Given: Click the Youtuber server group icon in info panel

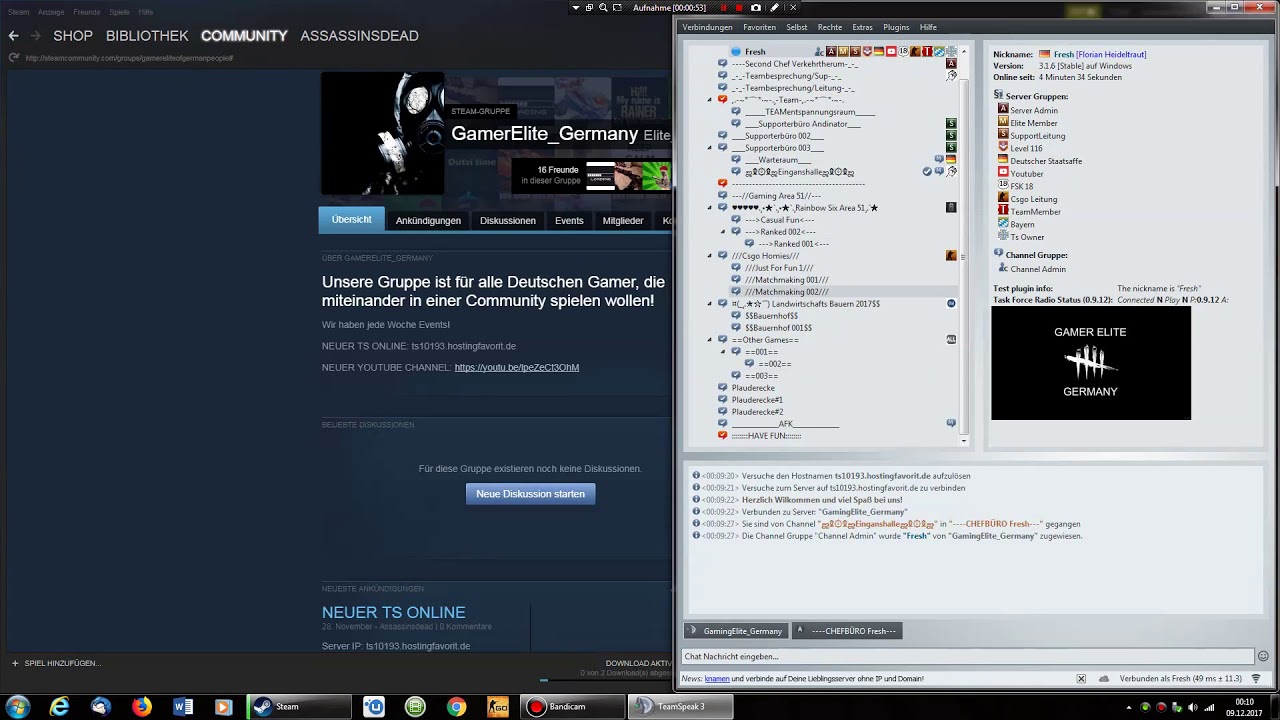Looking at the screenshot, I should (1003, 173).
